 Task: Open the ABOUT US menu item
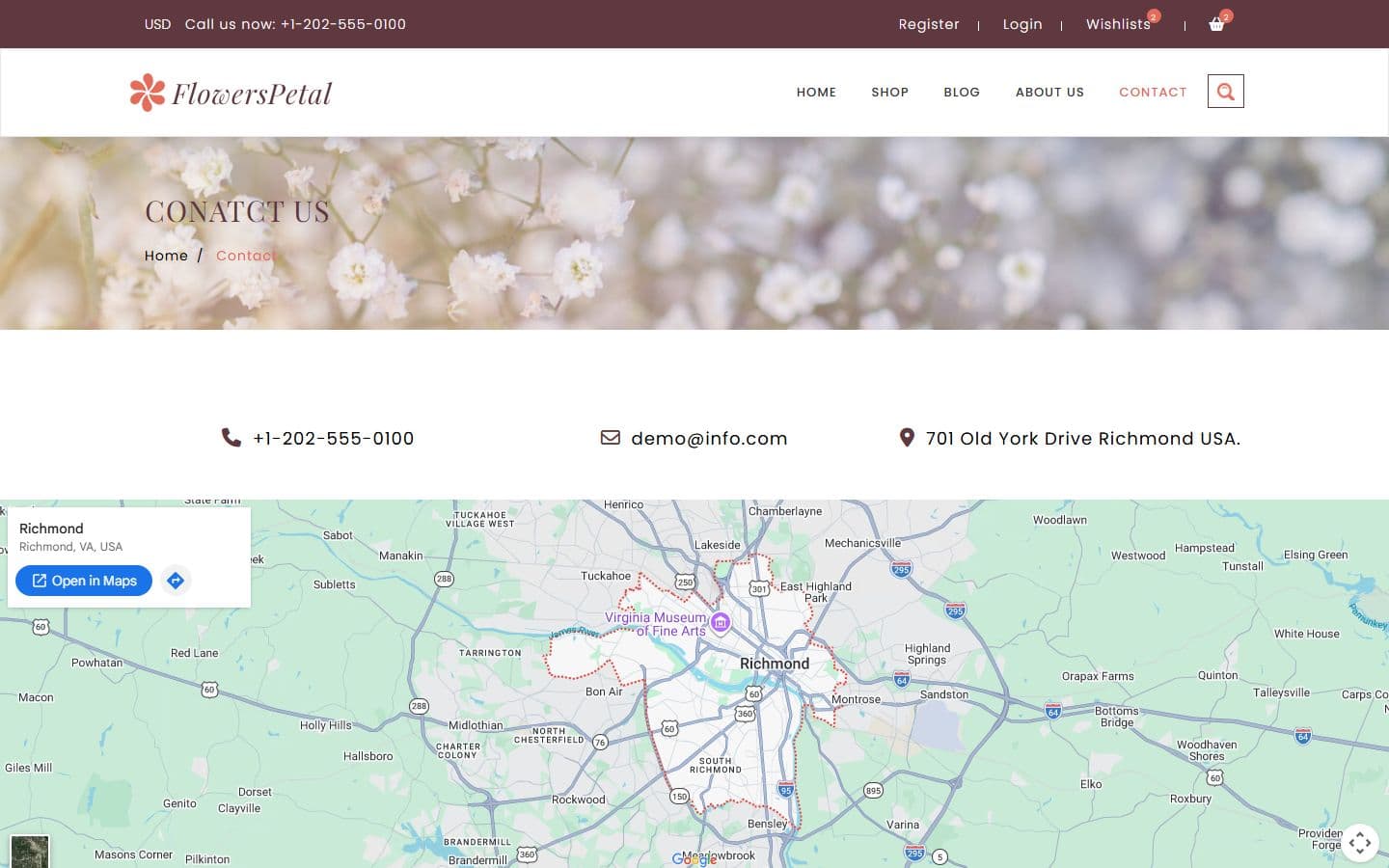point(1049,93)
